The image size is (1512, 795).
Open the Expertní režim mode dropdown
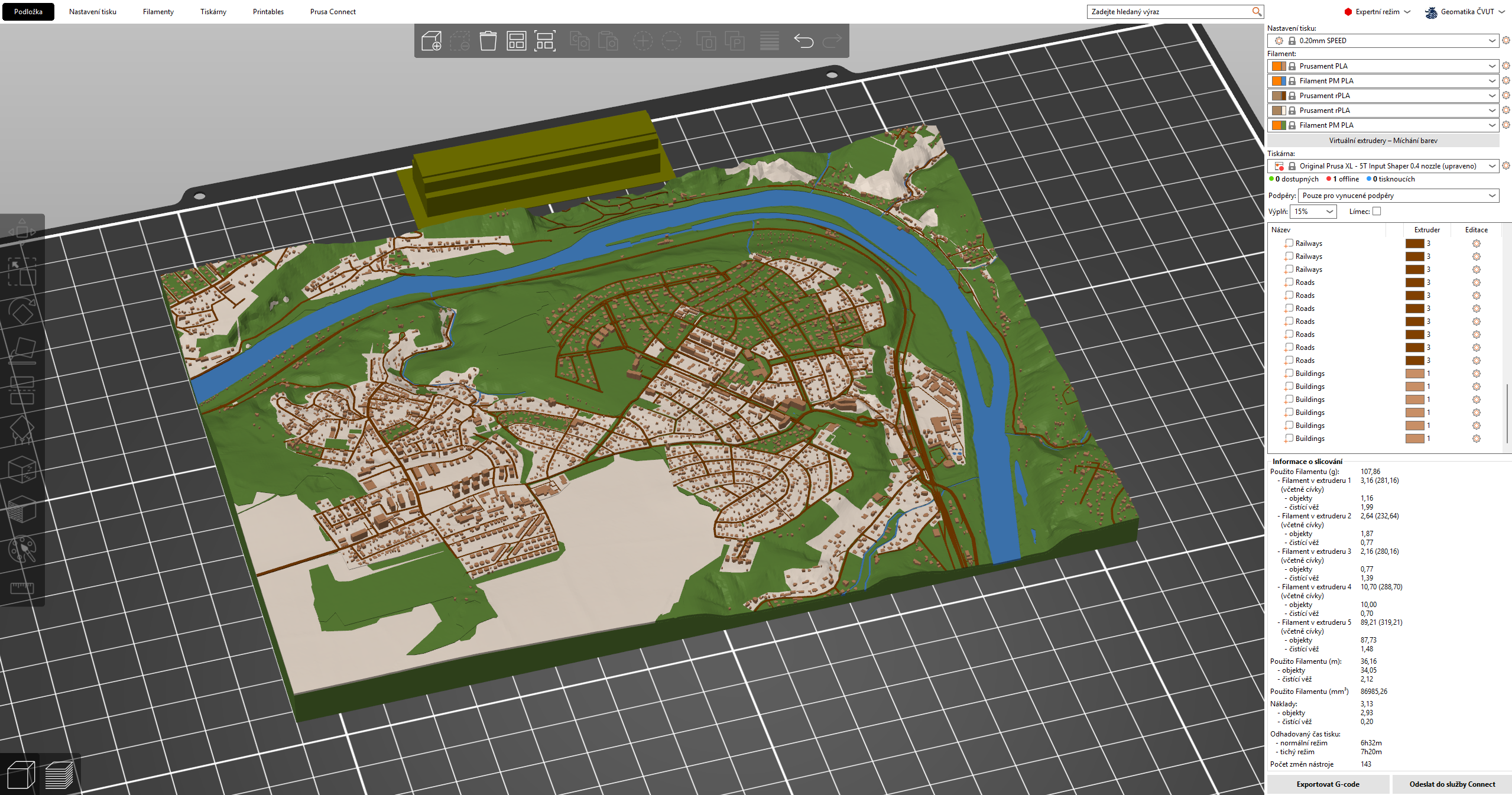tap(1377, 12)
